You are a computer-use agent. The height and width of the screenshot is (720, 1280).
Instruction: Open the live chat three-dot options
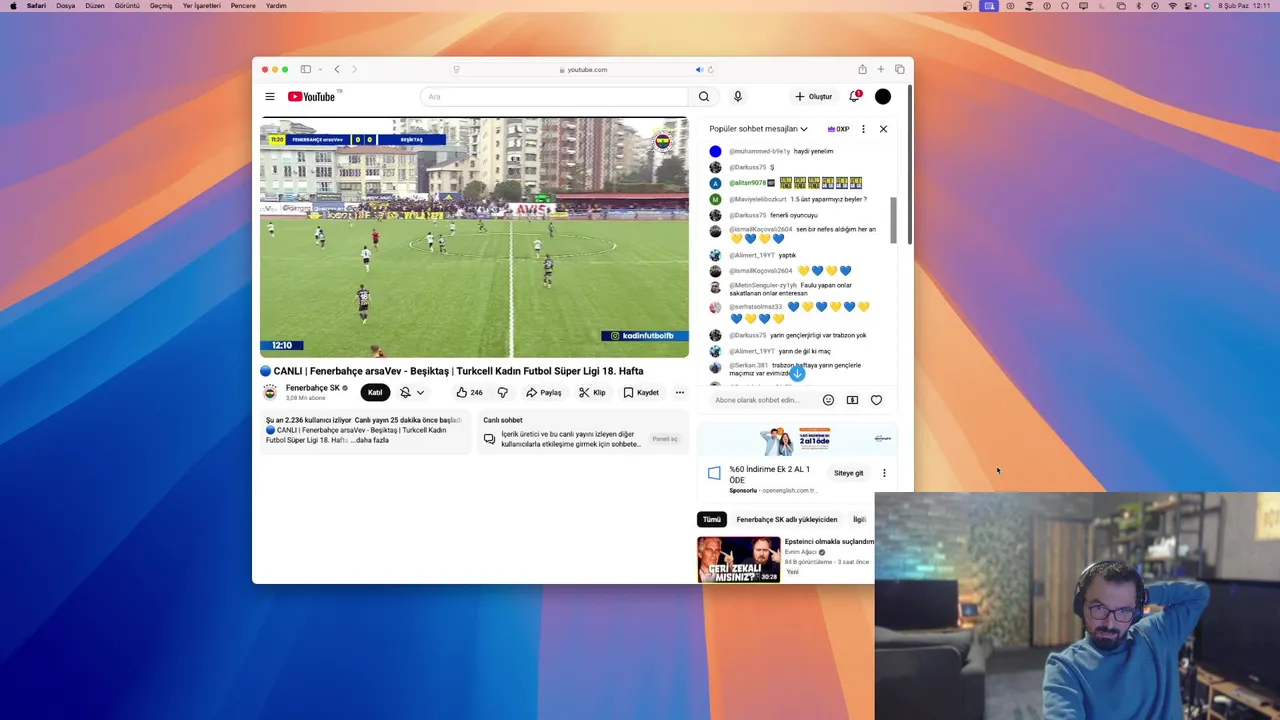pos(864,129)
